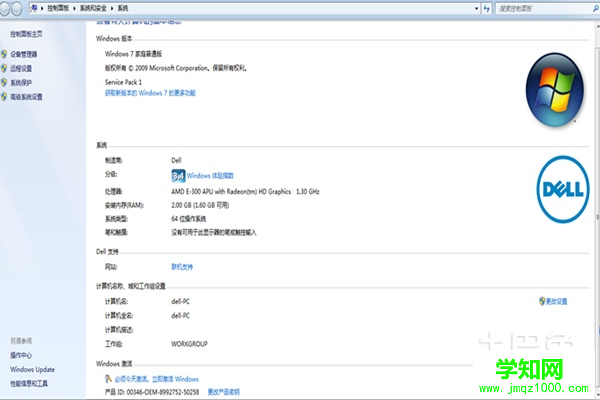This screenshot has height=400, width=600.
Task: Click the 64 位操作系统 system type value
Action: (x=189, y=219)
